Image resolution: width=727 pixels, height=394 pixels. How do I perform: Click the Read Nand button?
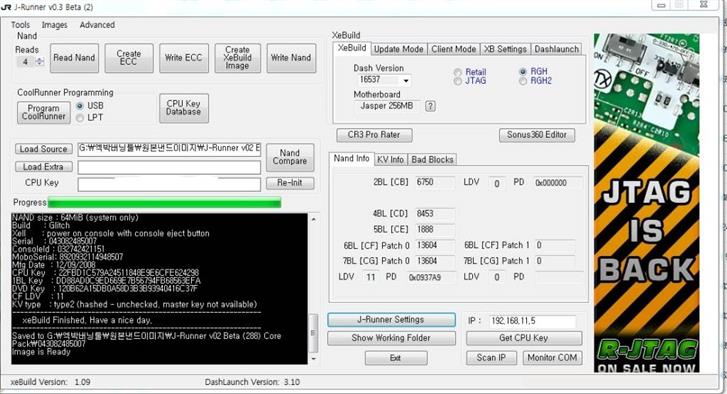(74, 58)
